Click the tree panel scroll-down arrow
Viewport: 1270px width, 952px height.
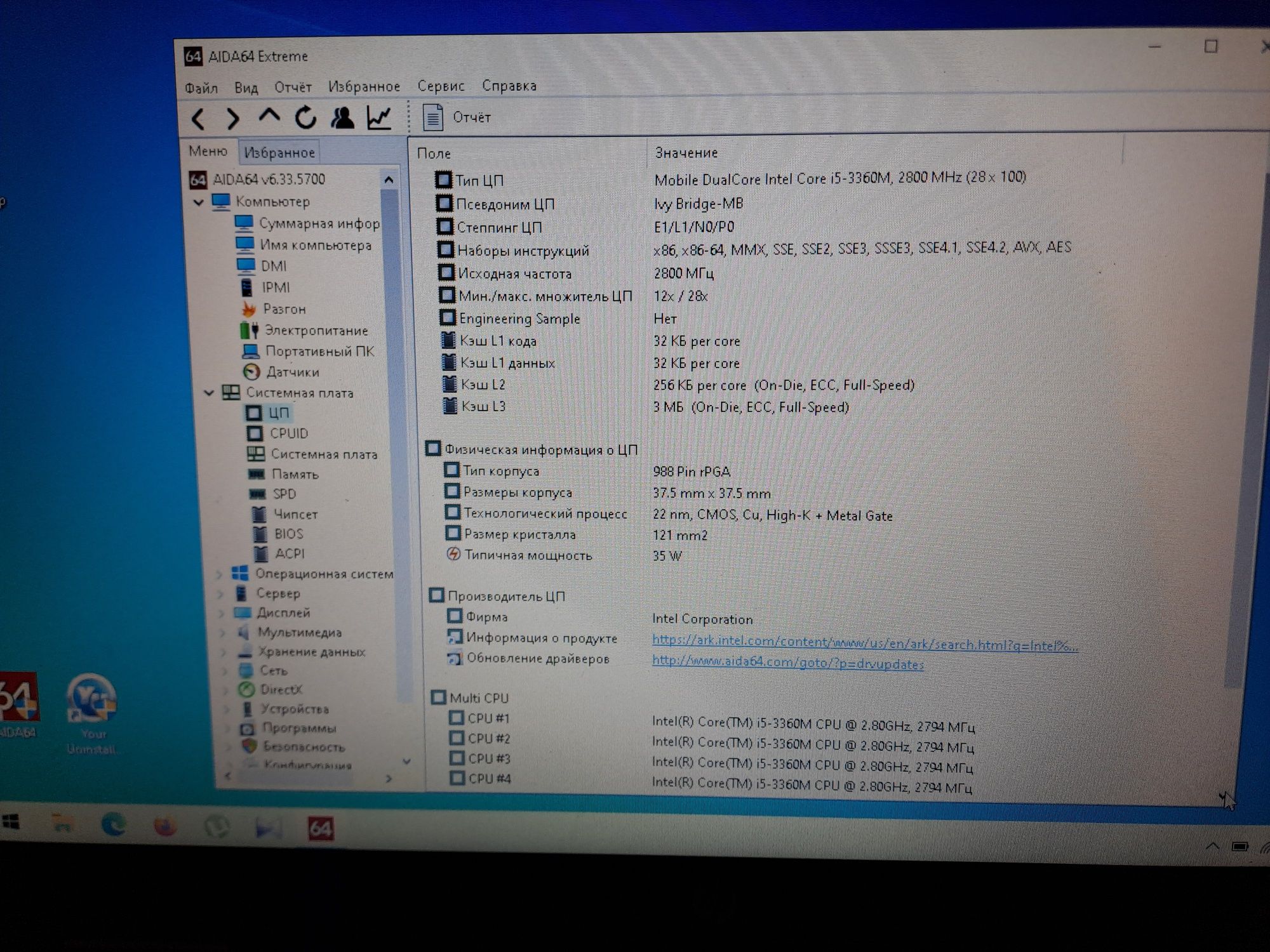[x=406, y=761]
